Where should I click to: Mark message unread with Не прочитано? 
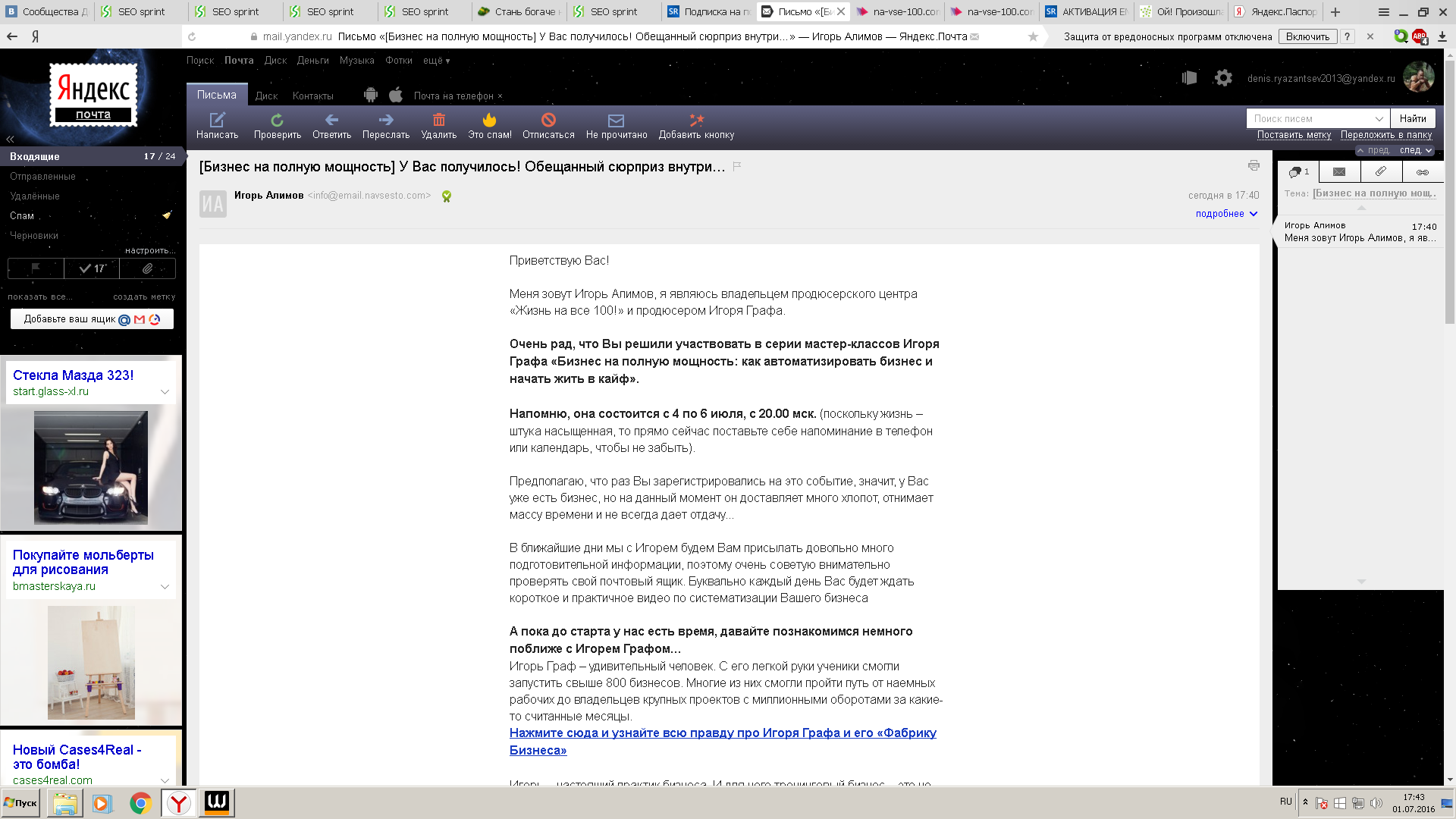(x=616, y=125)
